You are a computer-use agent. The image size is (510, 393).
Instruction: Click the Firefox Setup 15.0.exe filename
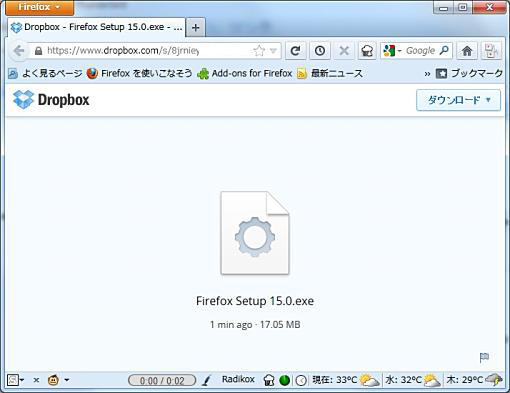click(x=255, y=301)
